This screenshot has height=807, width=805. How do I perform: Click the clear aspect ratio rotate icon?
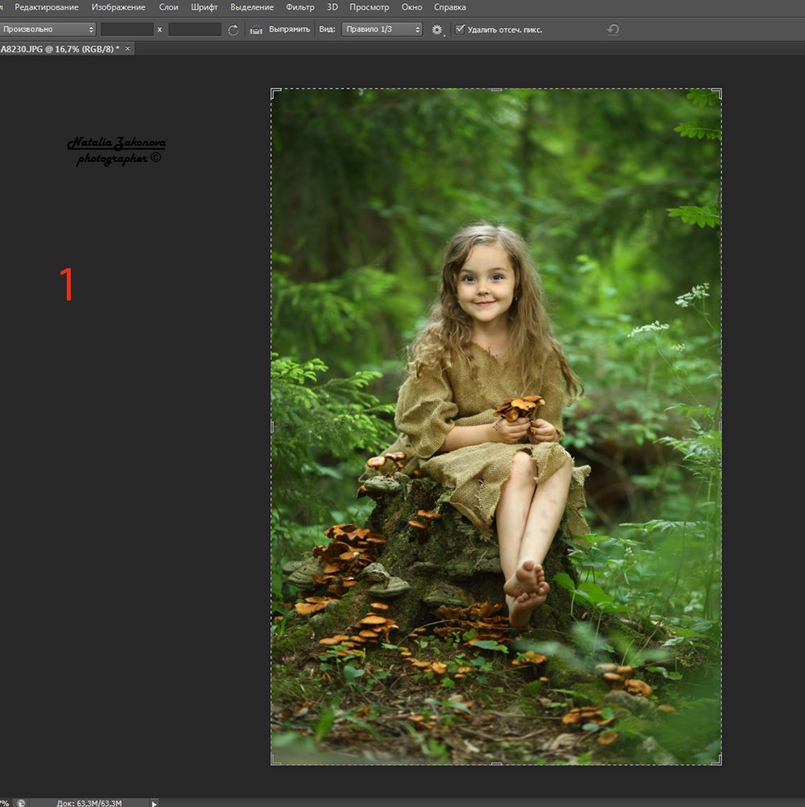(234, 30)
